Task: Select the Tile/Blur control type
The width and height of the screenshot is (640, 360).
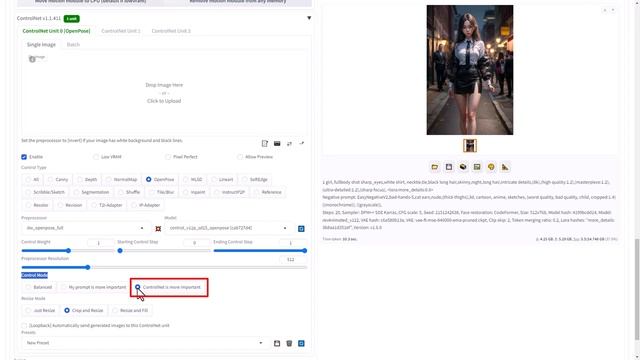Action: (161, 192)
